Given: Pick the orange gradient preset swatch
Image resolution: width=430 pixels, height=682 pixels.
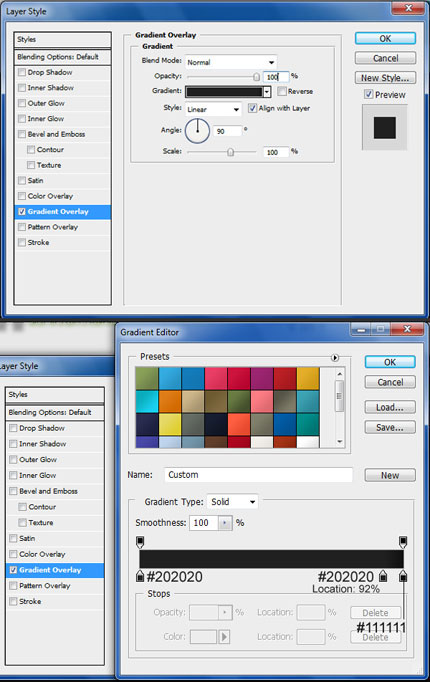Looking at the screenshot, I should (x=170, y=401).
